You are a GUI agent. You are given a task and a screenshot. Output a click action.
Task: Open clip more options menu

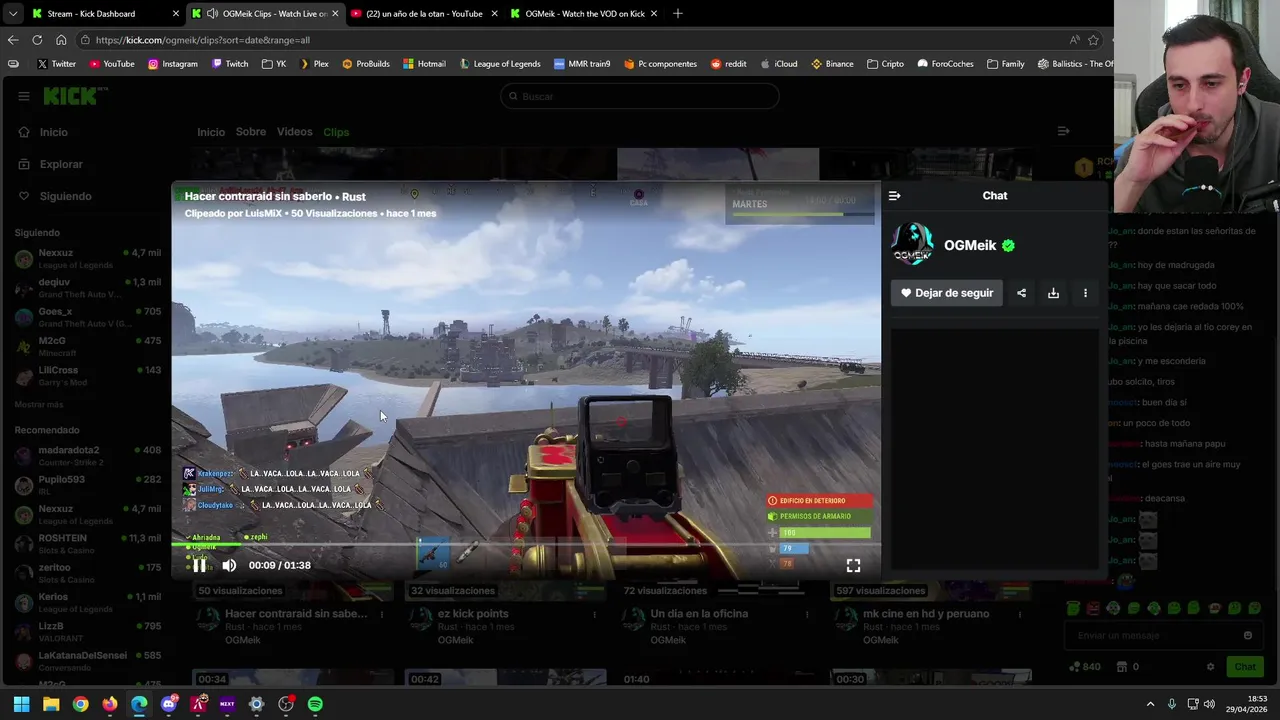click(x=1085, y=293)
